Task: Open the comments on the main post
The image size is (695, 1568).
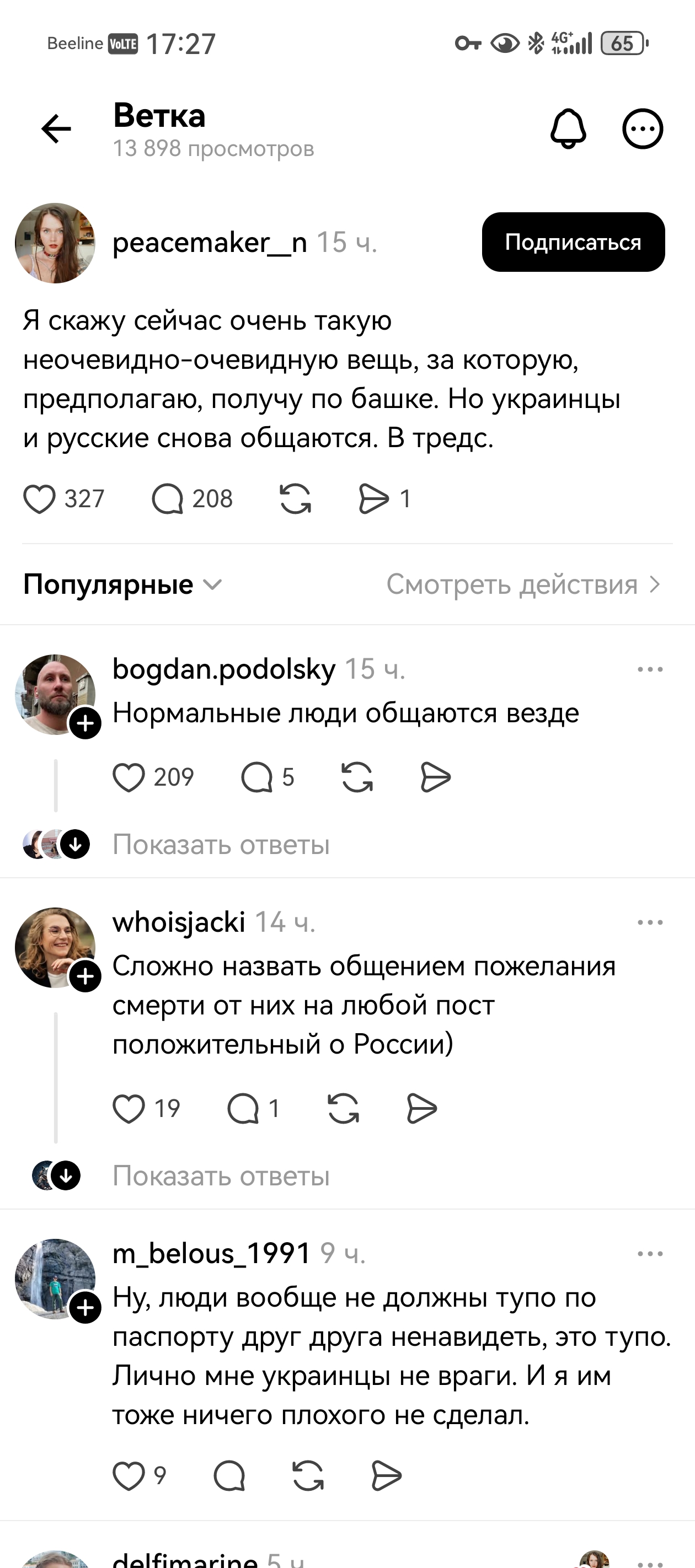Action: coord(173,499)
